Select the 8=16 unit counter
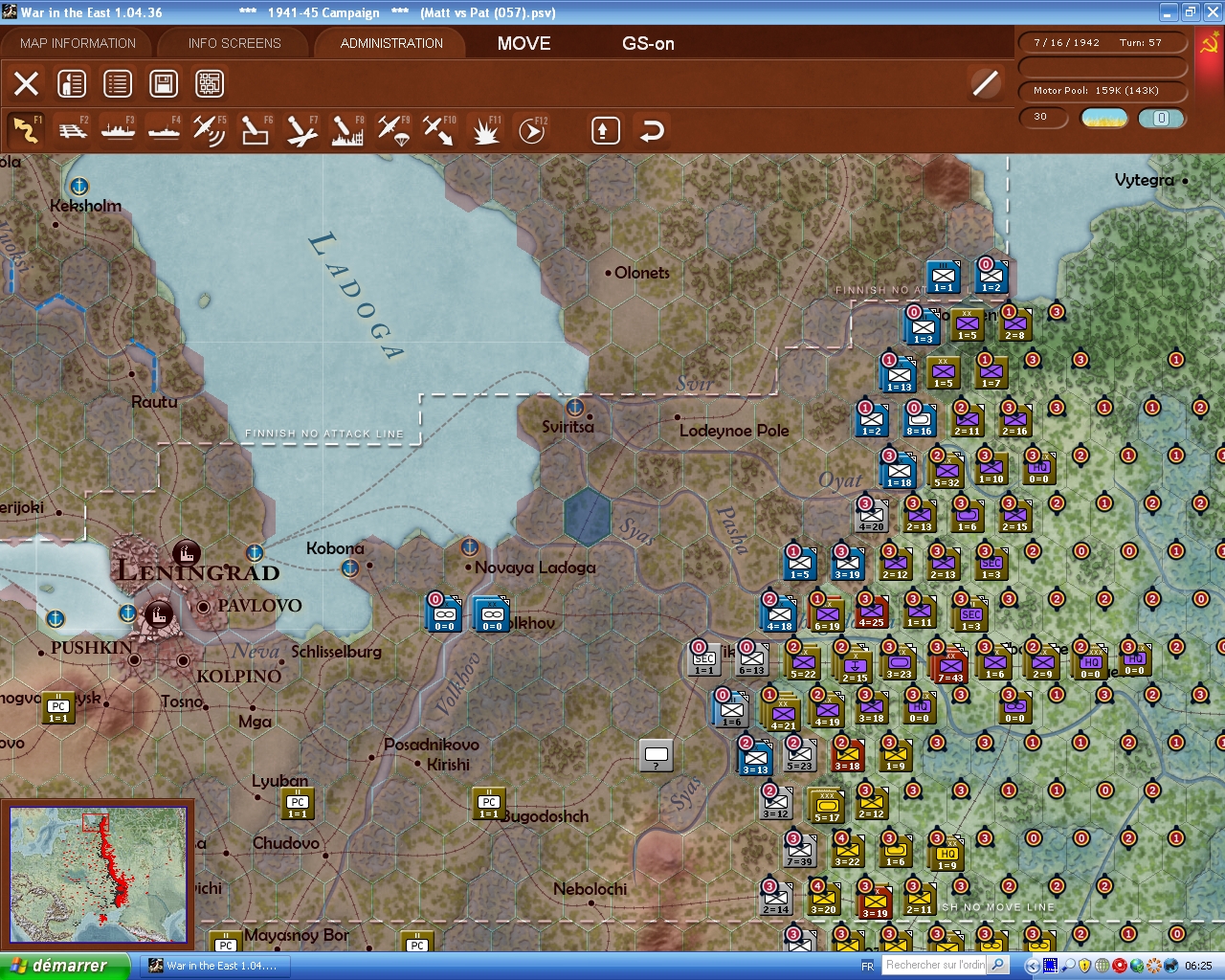The width and height of the screenshot is (1225, 980). [919, 420]
